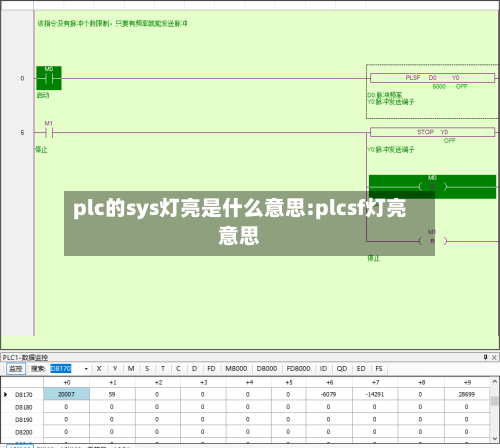Show T registers in data monitor
This screenshot has width=500, height=448.
click(x=163, y=369)
